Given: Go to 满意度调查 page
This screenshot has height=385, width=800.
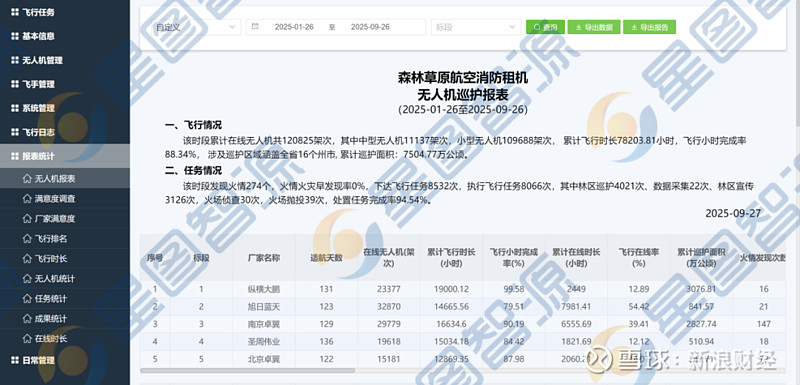Looking at the screenshot, I should coord(65,198).
